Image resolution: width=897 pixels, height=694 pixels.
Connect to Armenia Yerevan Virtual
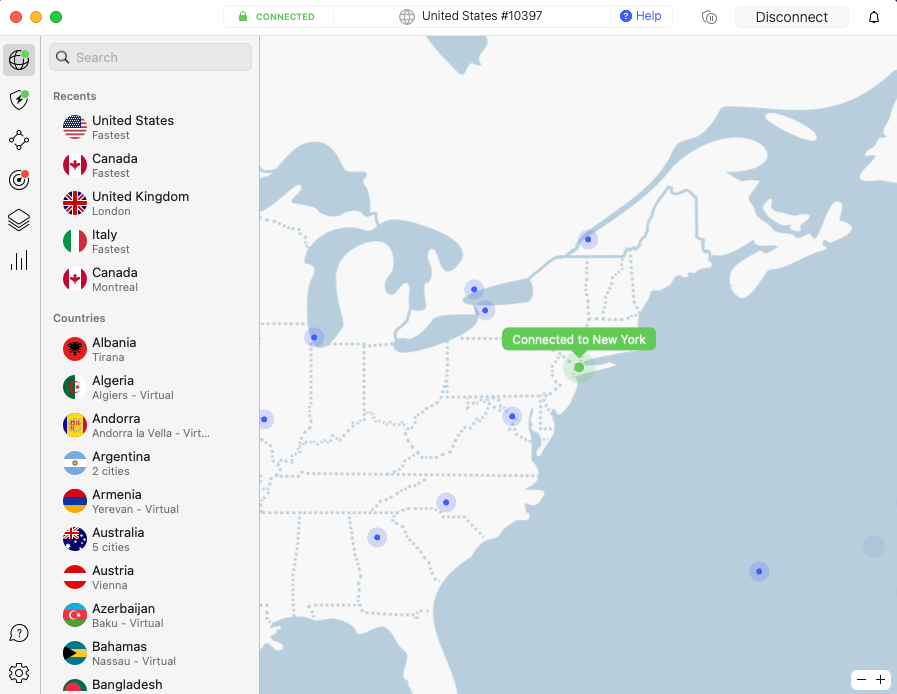pyautogui.click(x=152, y=501)
